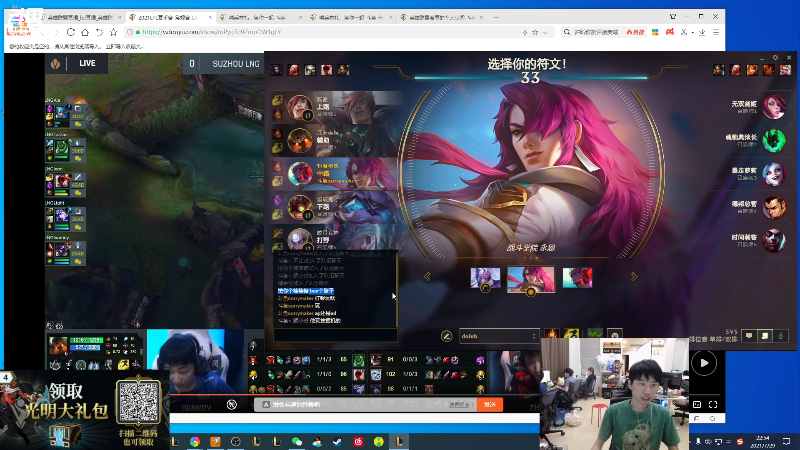
Task: Toggle the page-fullscreen icon in stream player
Action: point(697,405)
